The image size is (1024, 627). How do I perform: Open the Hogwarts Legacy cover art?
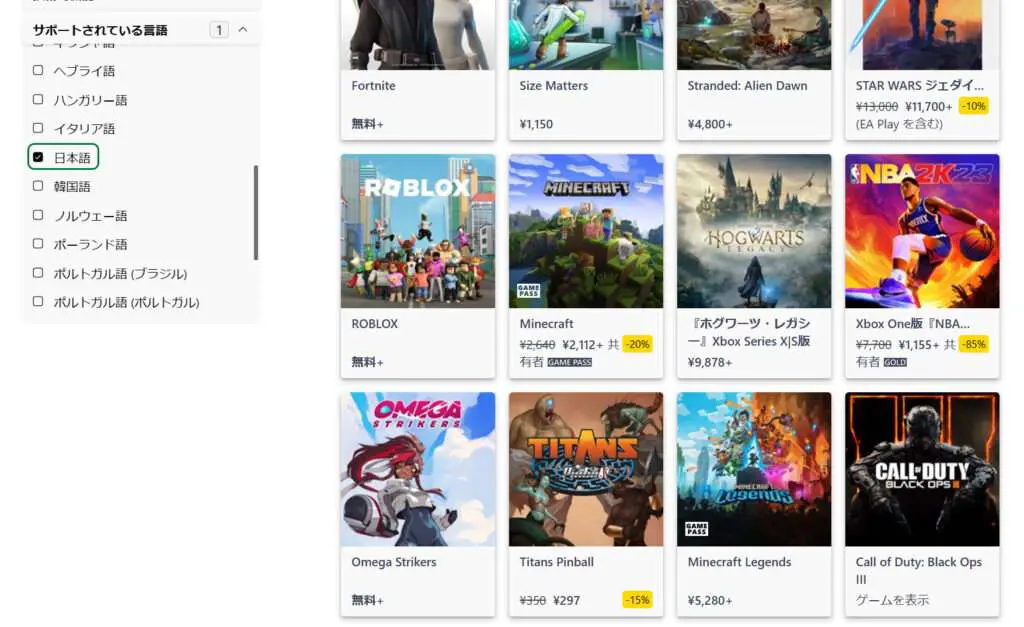(754, 231)
